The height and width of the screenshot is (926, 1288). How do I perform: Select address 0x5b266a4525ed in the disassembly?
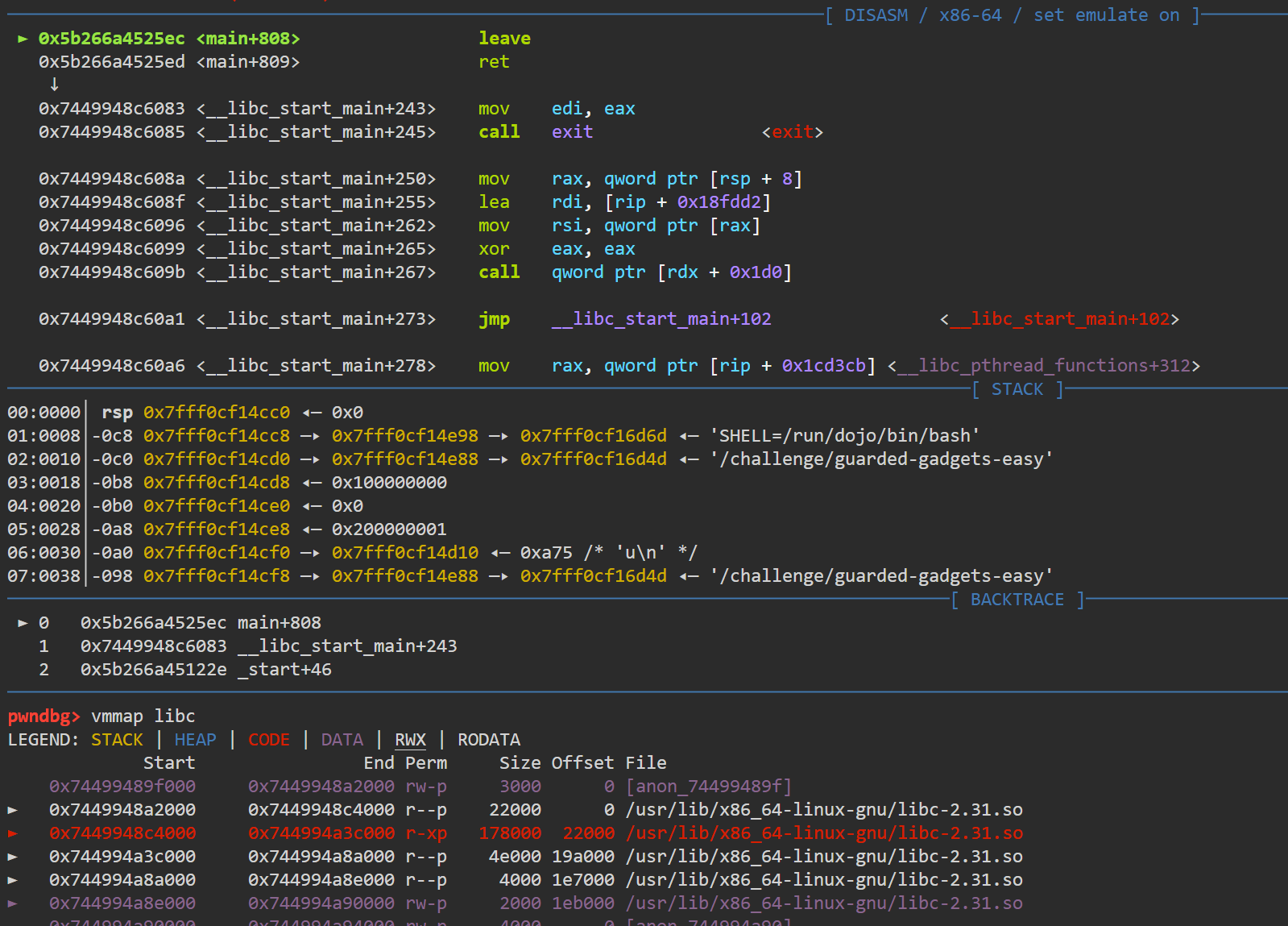(112, 62)
